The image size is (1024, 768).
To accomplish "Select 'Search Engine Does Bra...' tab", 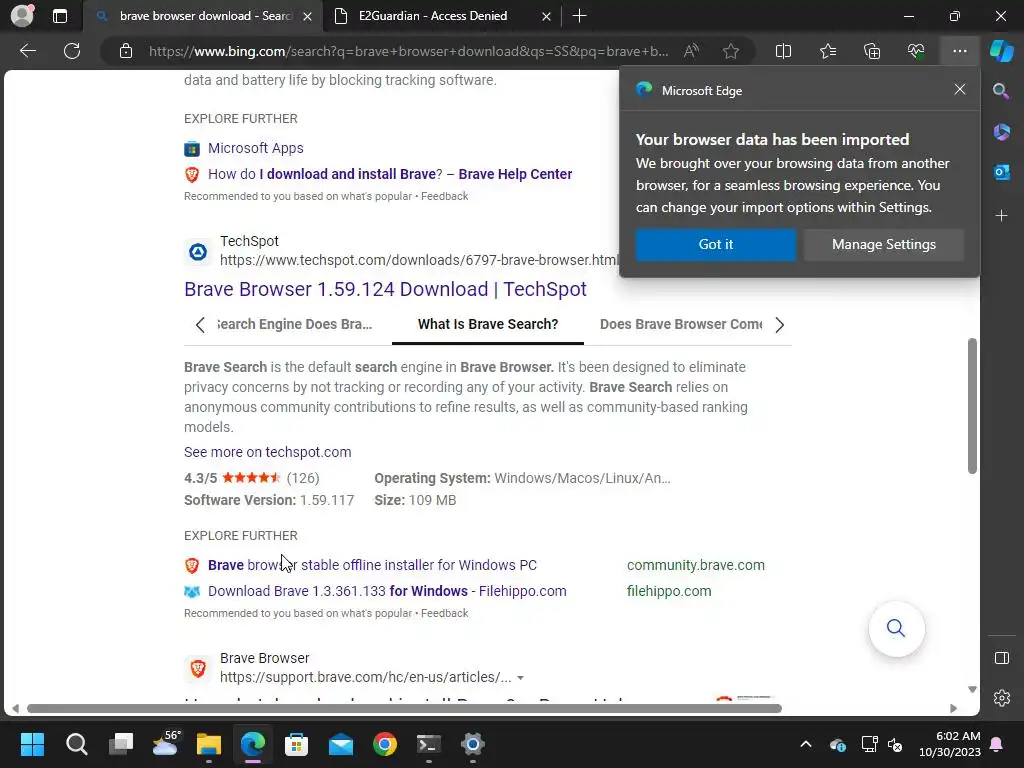I will coord(294,324).
